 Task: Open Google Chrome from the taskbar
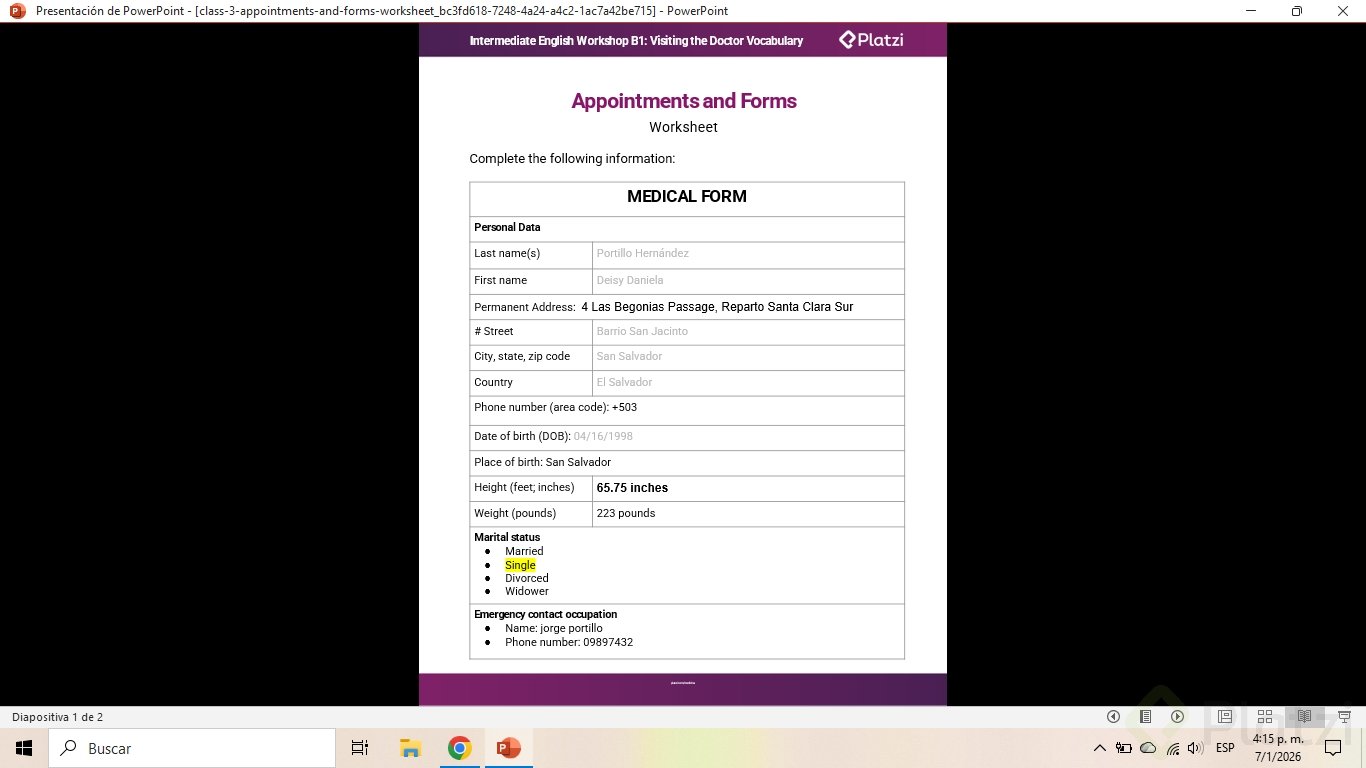pos(459,748)
